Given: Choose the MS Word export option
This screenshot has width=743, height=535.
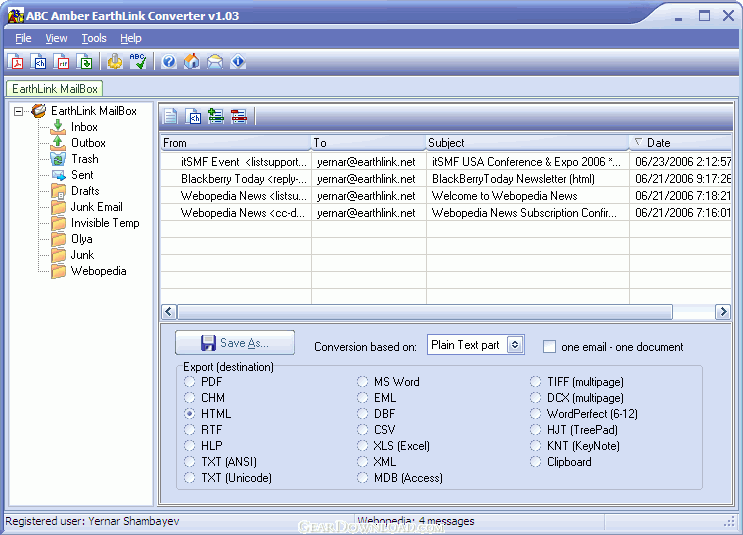Looking at the screenshot, I should (362, 382).
